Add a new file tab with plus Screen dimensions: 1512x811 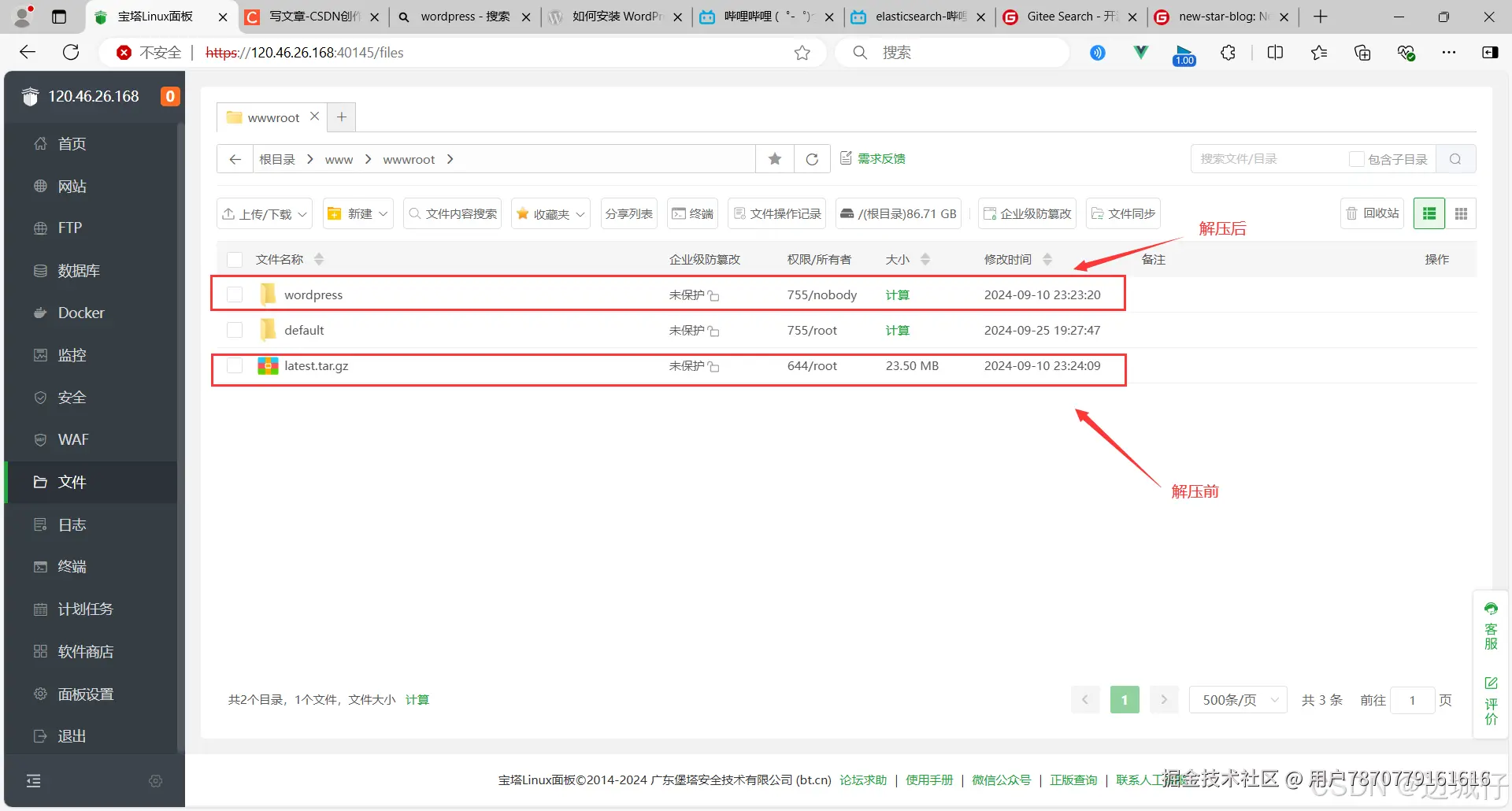tap(342, 117)
